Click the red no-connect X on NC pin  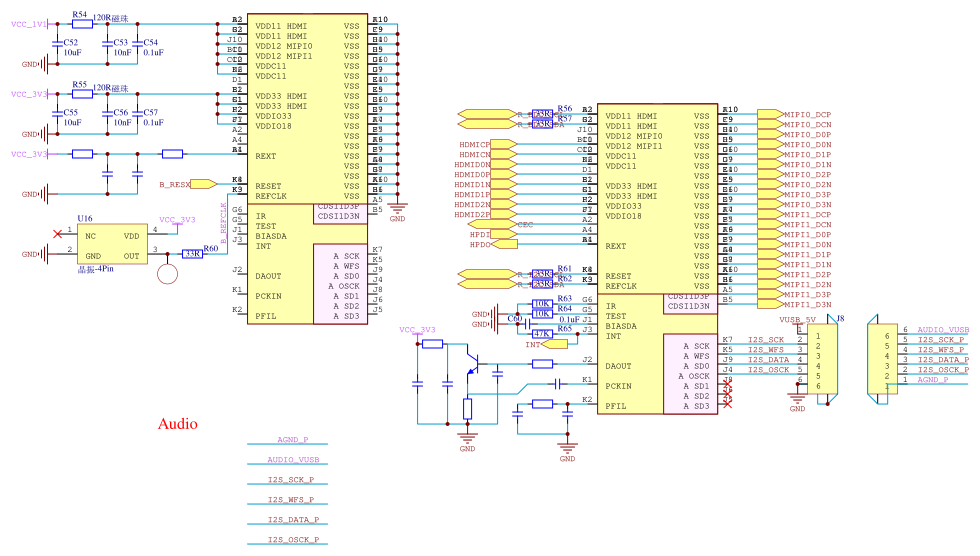[x=56, y=235]
